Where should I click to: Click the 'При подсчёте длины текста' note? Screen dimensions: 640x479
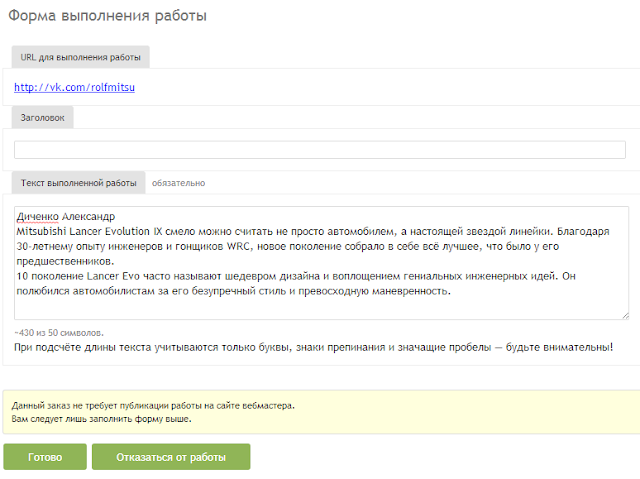point(313,347)
